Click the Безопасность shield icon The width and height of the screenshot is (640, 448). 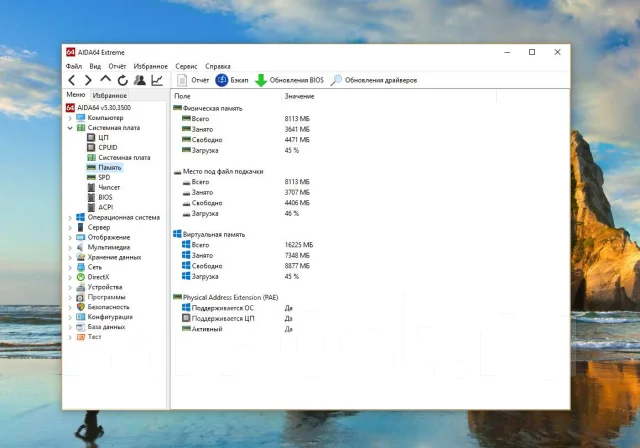tap(81, 307)
